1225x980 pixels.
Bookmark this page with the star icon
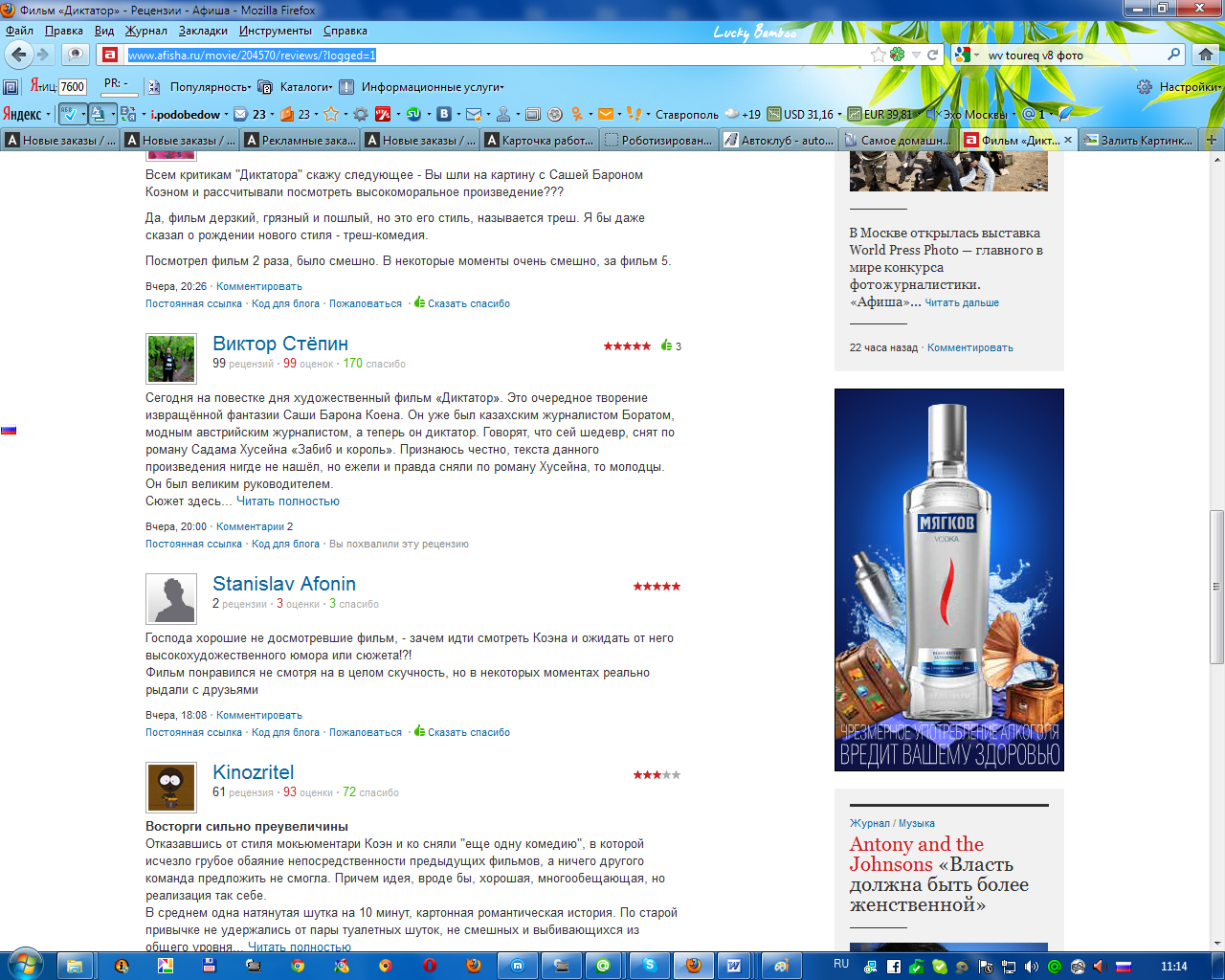pyautogui.click(x=878, y=55)
